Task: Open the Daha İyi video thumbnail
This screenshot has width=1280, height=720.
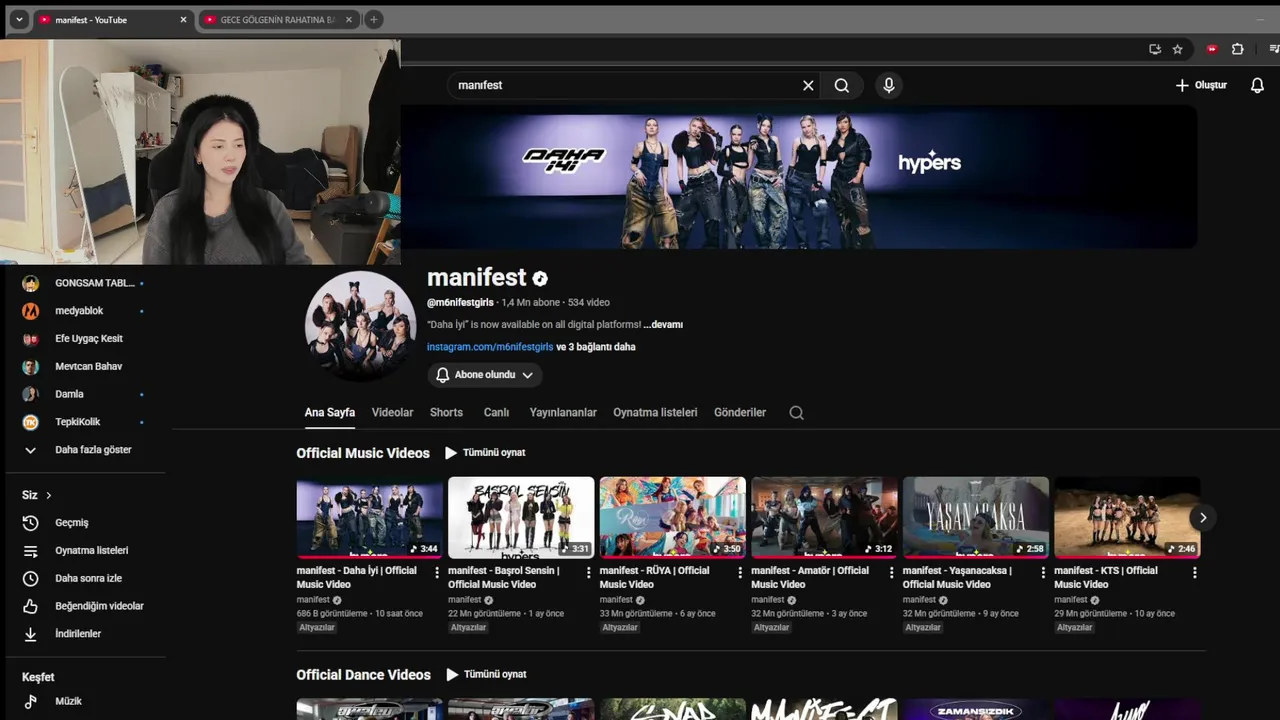Action: tap(369, 517)
